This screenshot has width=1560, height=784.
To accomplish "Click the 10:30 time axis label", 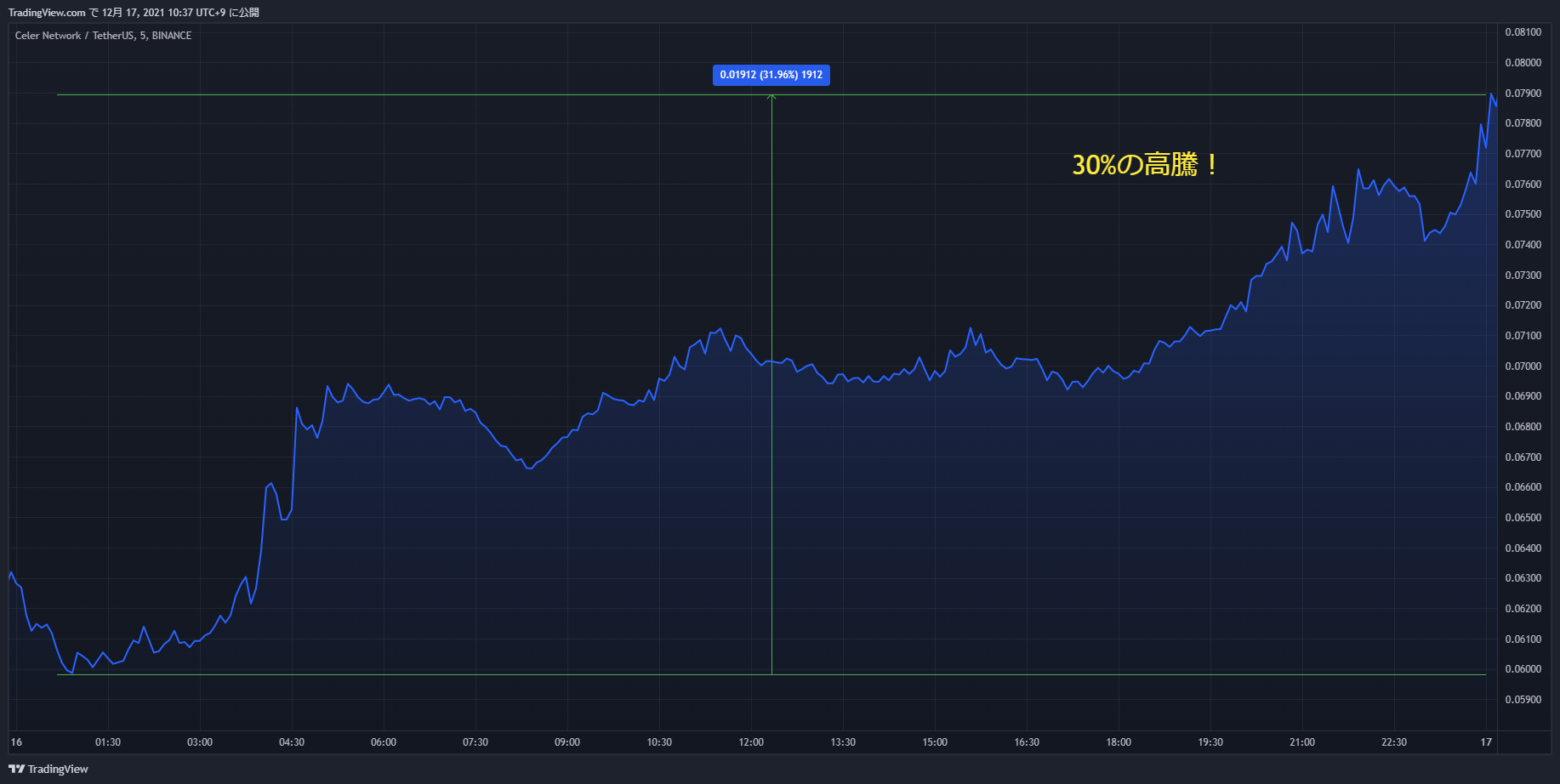I will pos(659,742).
